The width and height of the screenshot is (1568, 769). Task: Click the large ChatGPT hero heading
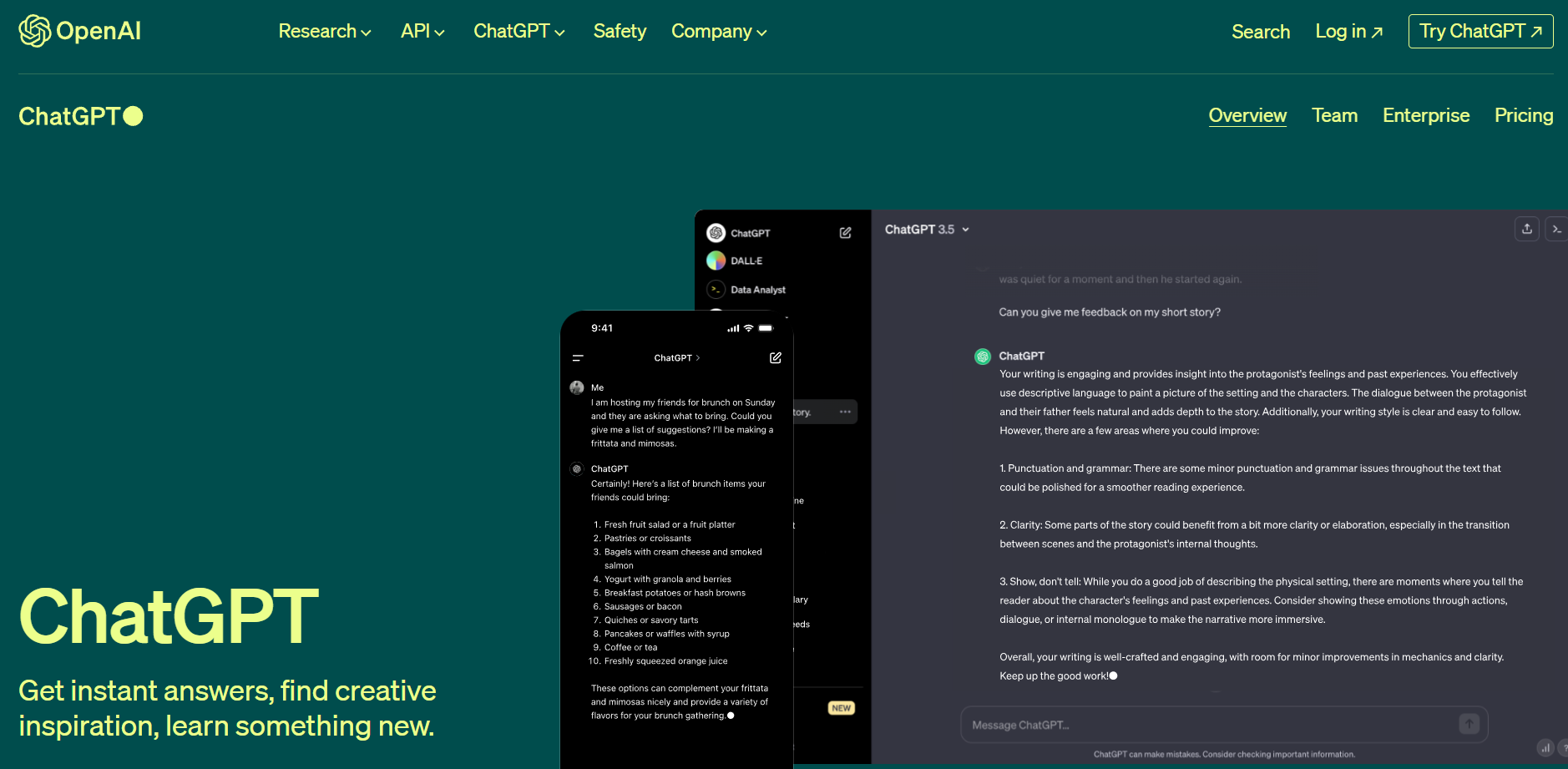(169, 617)
